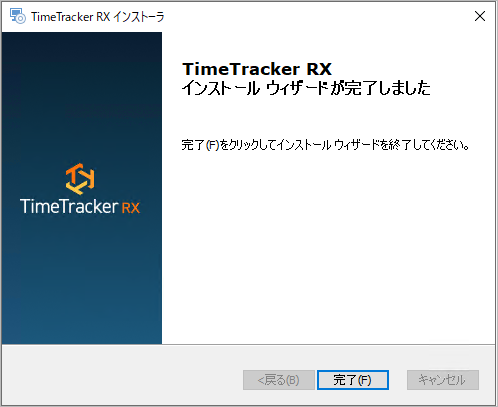Click empty space in the title bar

click(317, 16)
